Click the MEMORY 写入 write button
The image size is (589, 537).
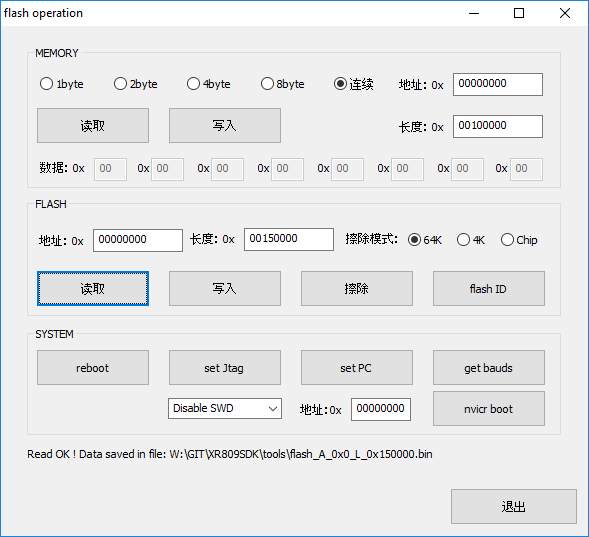(x=225, y=126)
